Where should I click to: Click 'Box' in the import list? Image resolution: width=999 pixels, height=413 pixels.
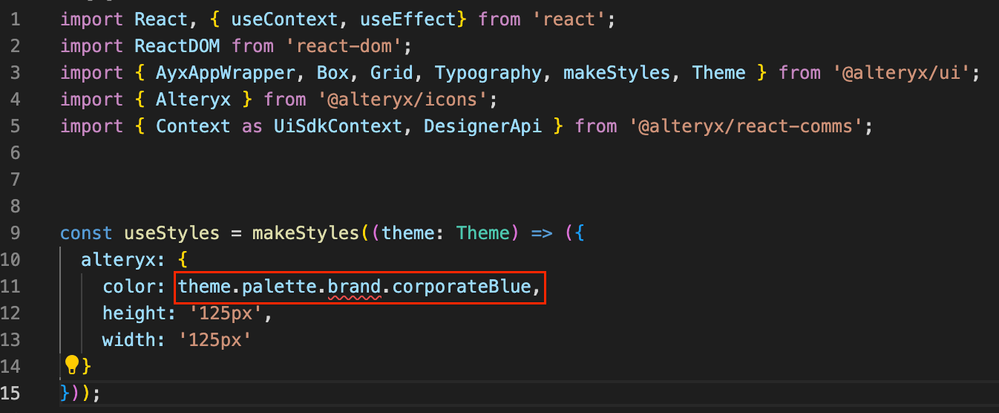coord(333,73)
